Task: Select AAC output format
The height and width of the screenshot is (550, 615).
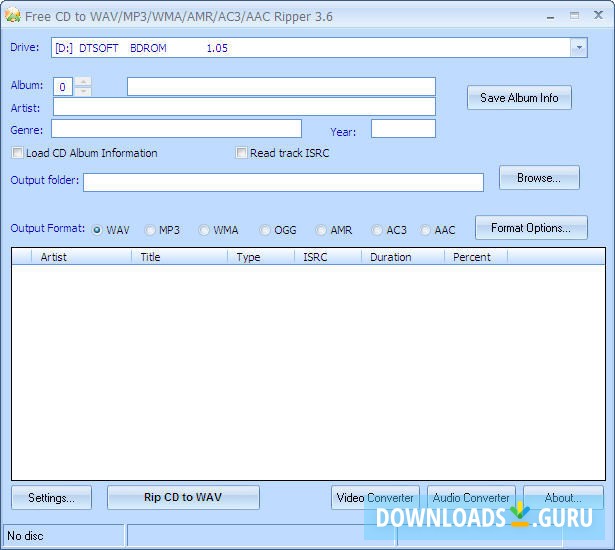Action: (425, 230)
